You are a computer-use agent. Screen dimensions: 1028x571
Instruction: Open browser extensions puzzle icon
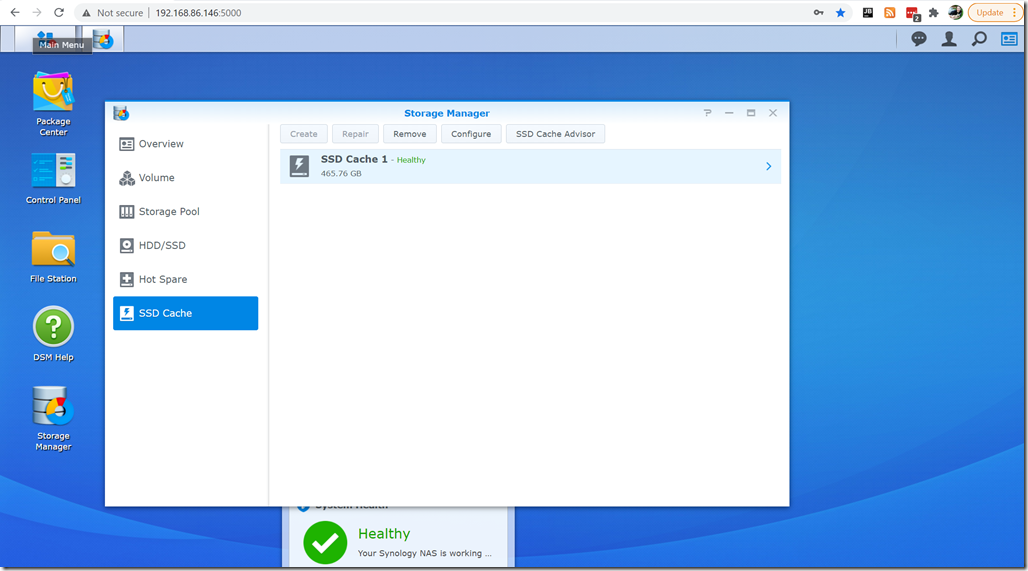point(934,12)
